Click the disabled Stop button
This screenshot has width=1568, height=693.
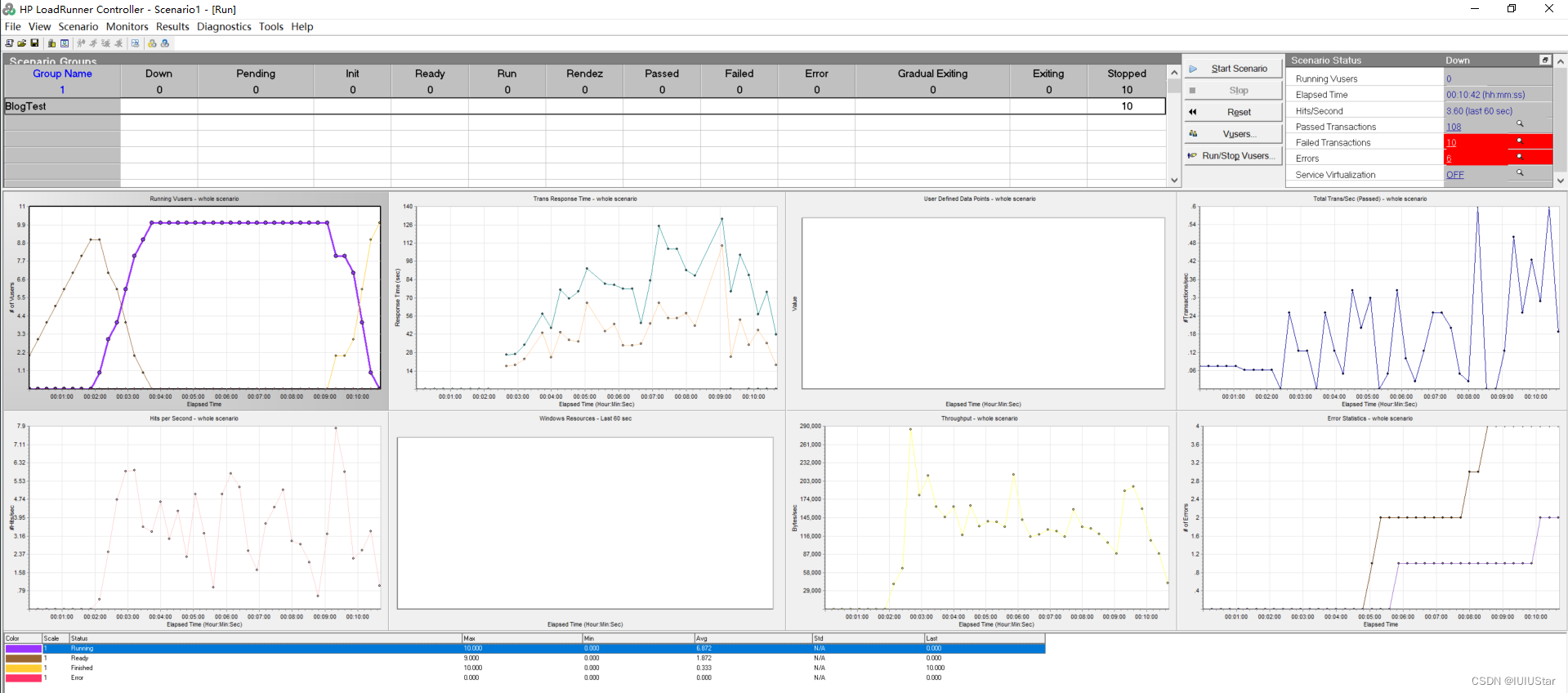pyautogui.click(x=1233, y=91)
